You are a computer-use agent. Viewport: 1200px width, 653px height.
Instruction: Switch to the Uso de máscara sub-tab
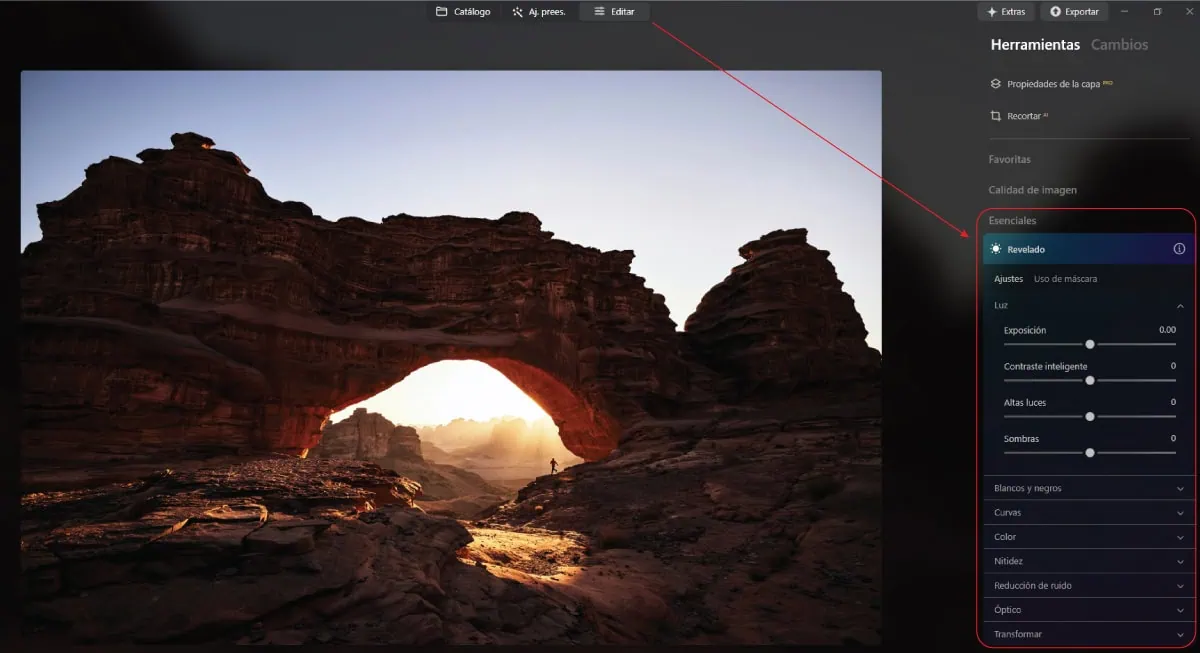point(1065,279)
